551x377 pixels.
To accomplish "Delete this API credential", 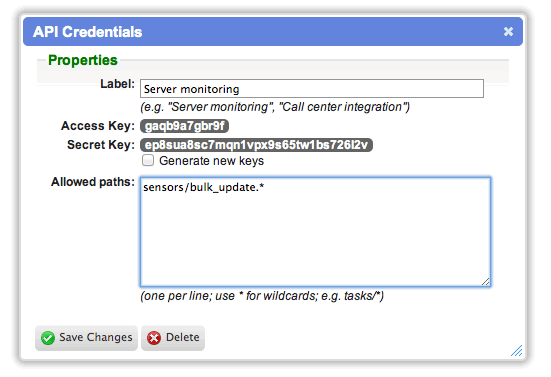I will click(x=173, y=338).
